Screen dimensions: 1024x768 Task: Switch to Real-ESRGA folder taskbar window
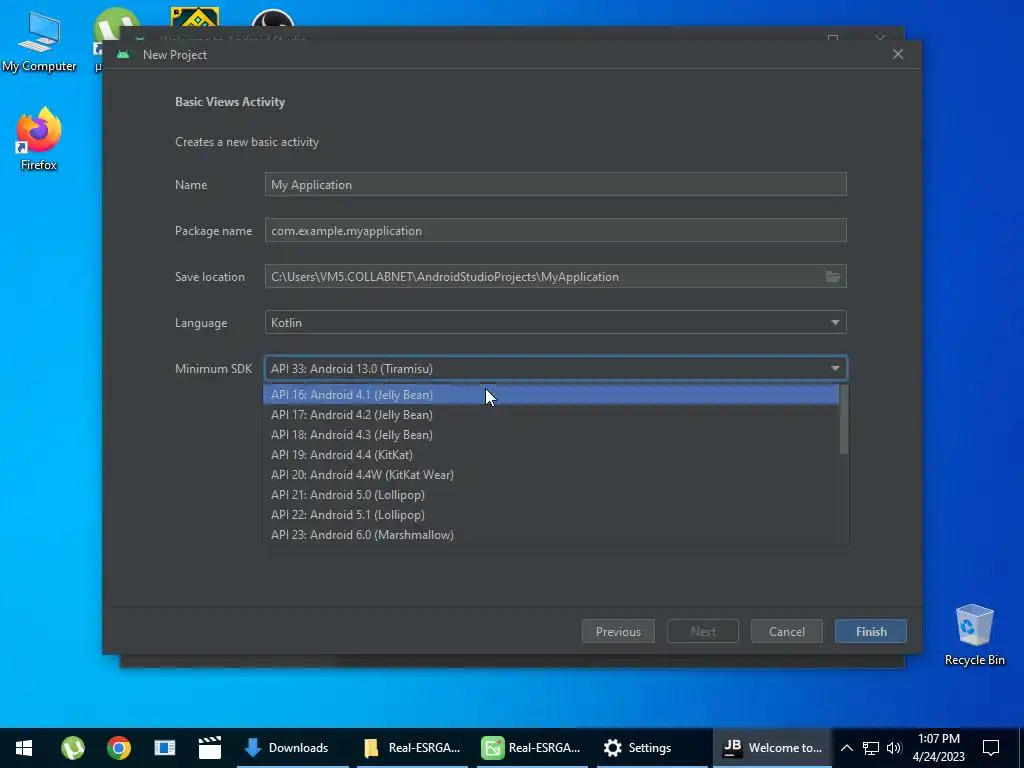click(413, 748)
